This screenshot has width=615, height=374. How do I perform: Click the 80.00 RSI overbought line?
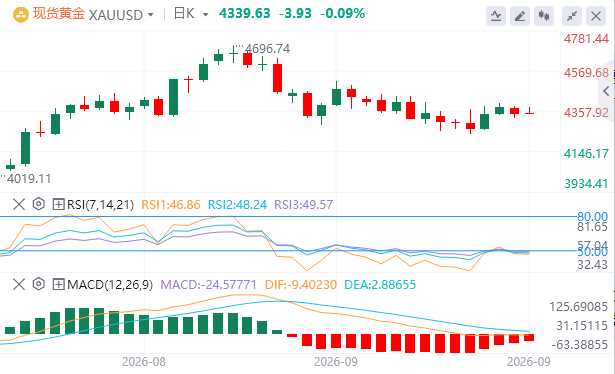coord(288,216)
